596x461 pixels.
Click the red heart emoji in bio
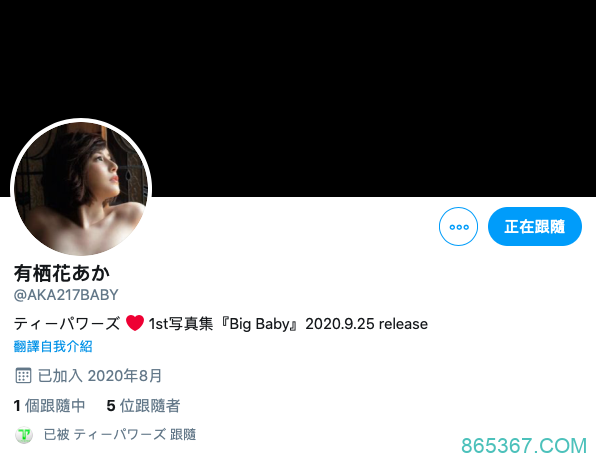[x=135, y=323]
